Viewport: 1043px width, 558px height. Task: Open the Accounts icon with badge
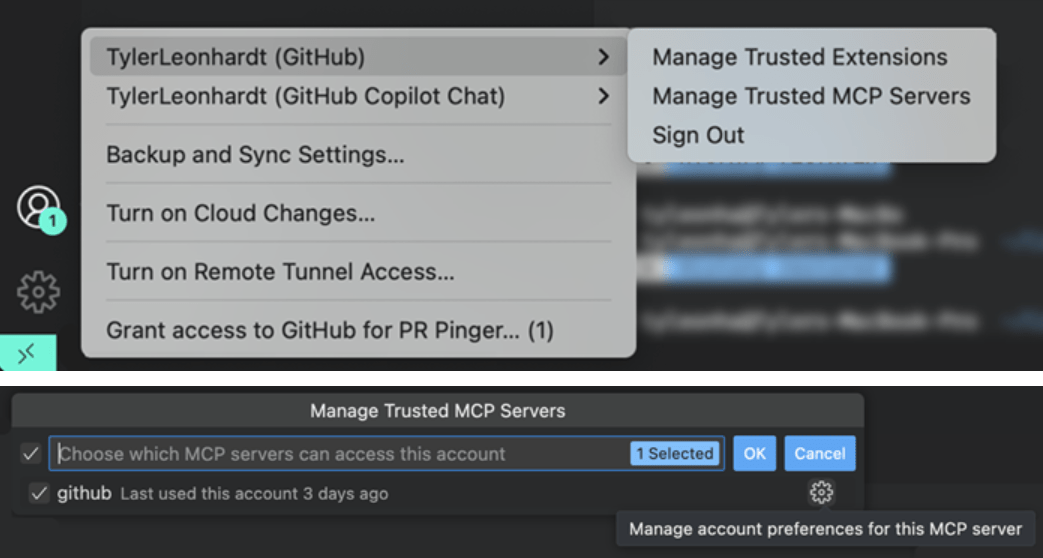[x=39, y=208]
